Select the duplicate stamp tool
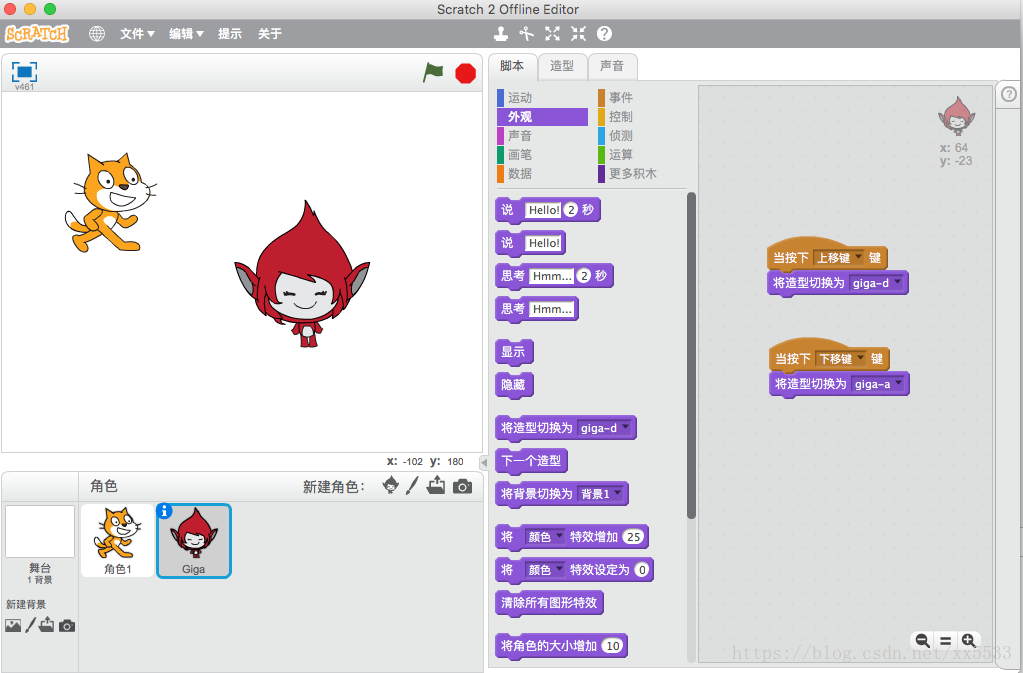The width and height of the screenshot is (1023, 673). (x=500, y=33)
